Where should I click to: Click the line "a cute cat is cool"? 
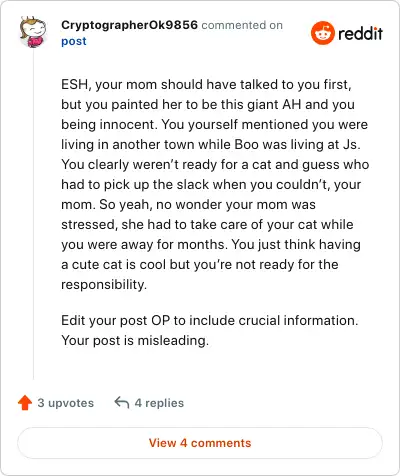tap(200, 264)
